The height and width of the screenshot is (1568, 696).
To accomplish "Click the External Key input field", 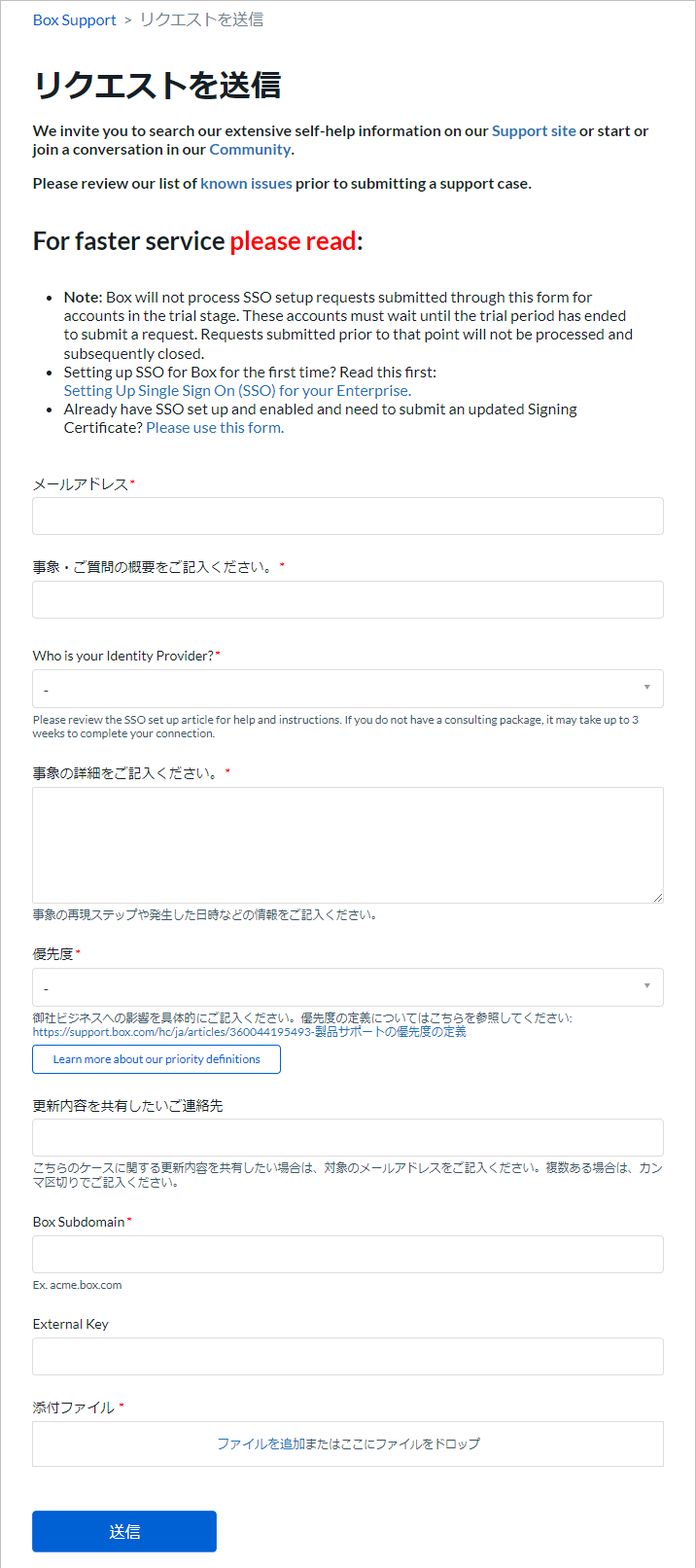I will pos(347,1356).
